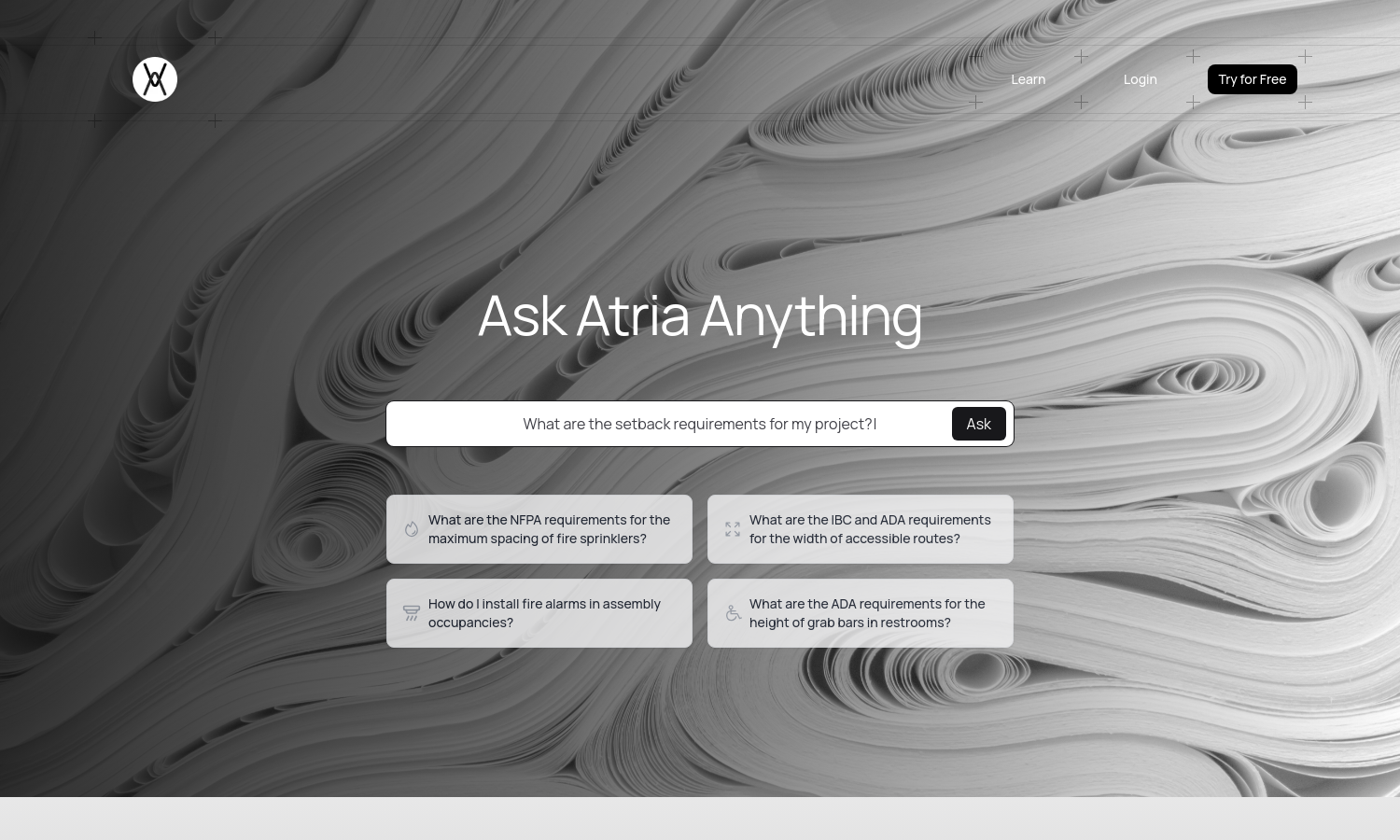Choose the ADA grab bars height suggestion
Screen dimensions: 1400x840
coord(861,613)
